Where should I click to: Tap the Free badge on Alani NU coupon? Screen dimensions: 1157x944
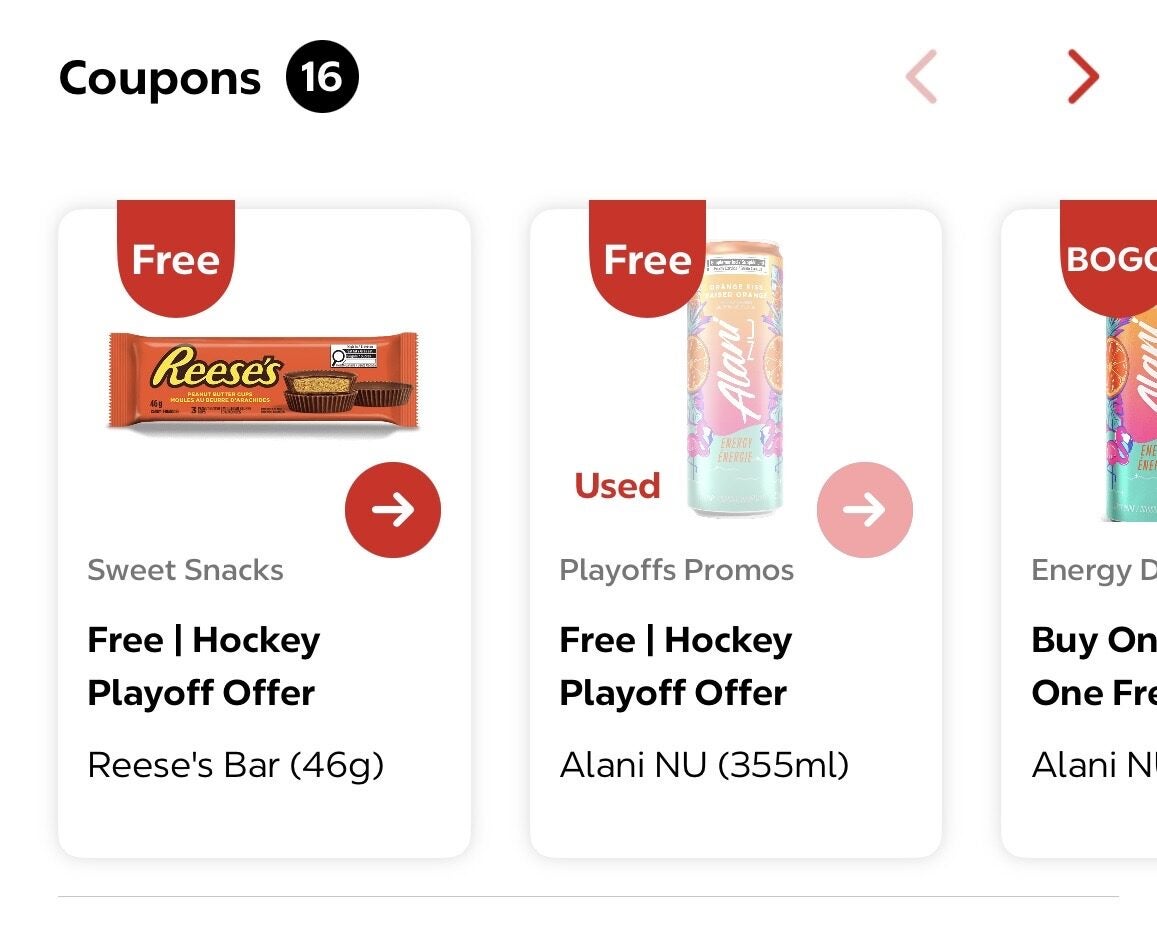(647, 258)
